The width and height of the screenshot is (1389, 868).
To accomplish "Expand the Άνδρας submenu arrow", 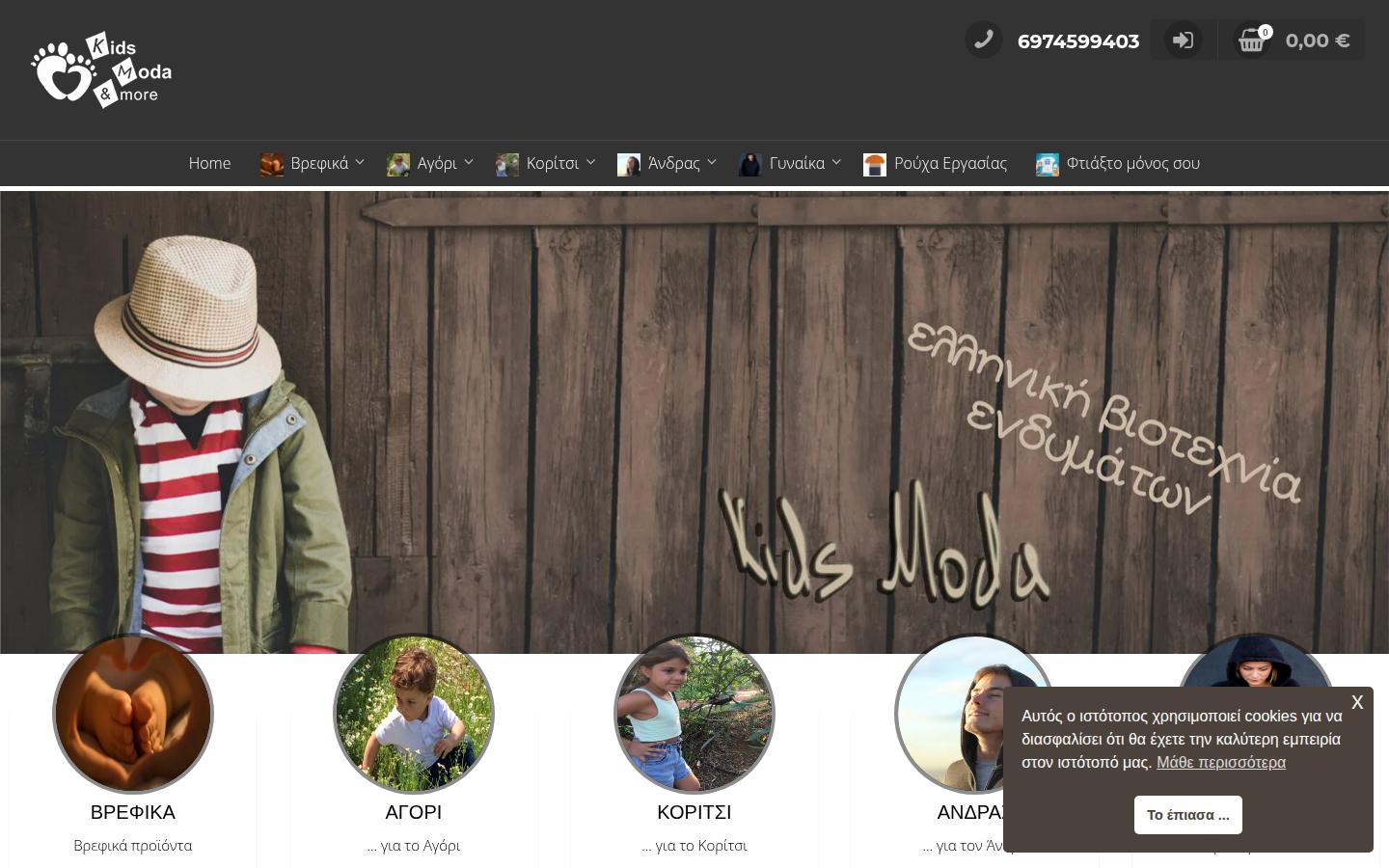I will [712, 162].
